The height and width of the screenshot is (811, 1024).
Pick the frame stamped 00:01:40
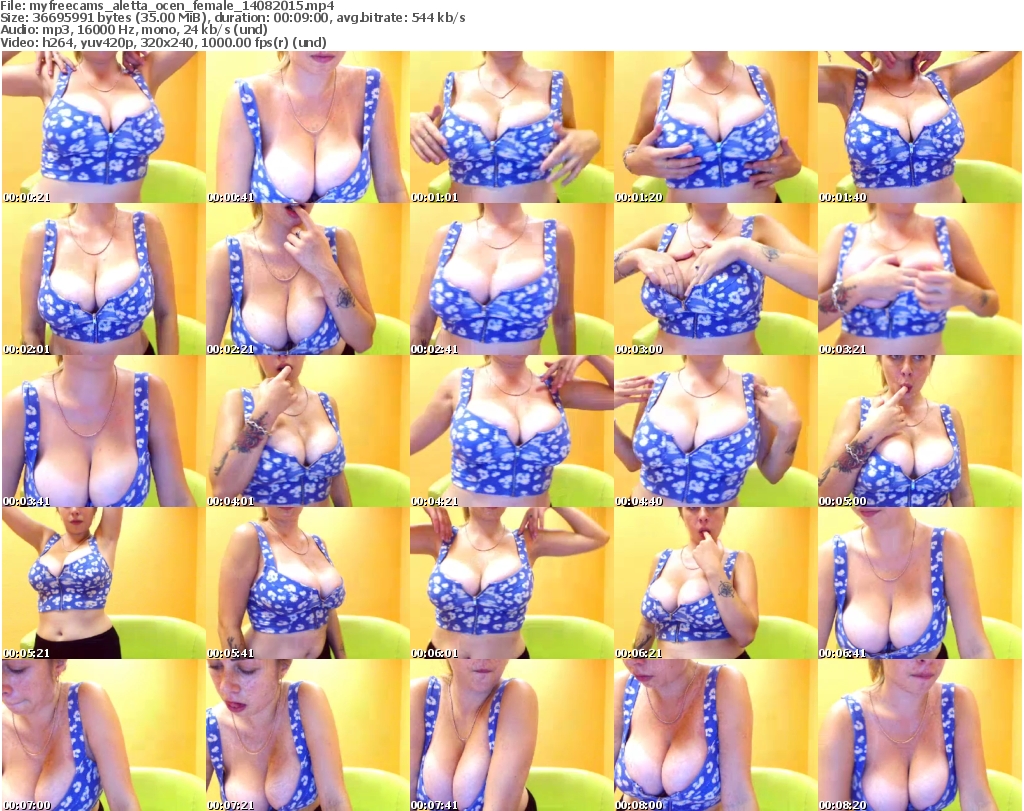920,127
